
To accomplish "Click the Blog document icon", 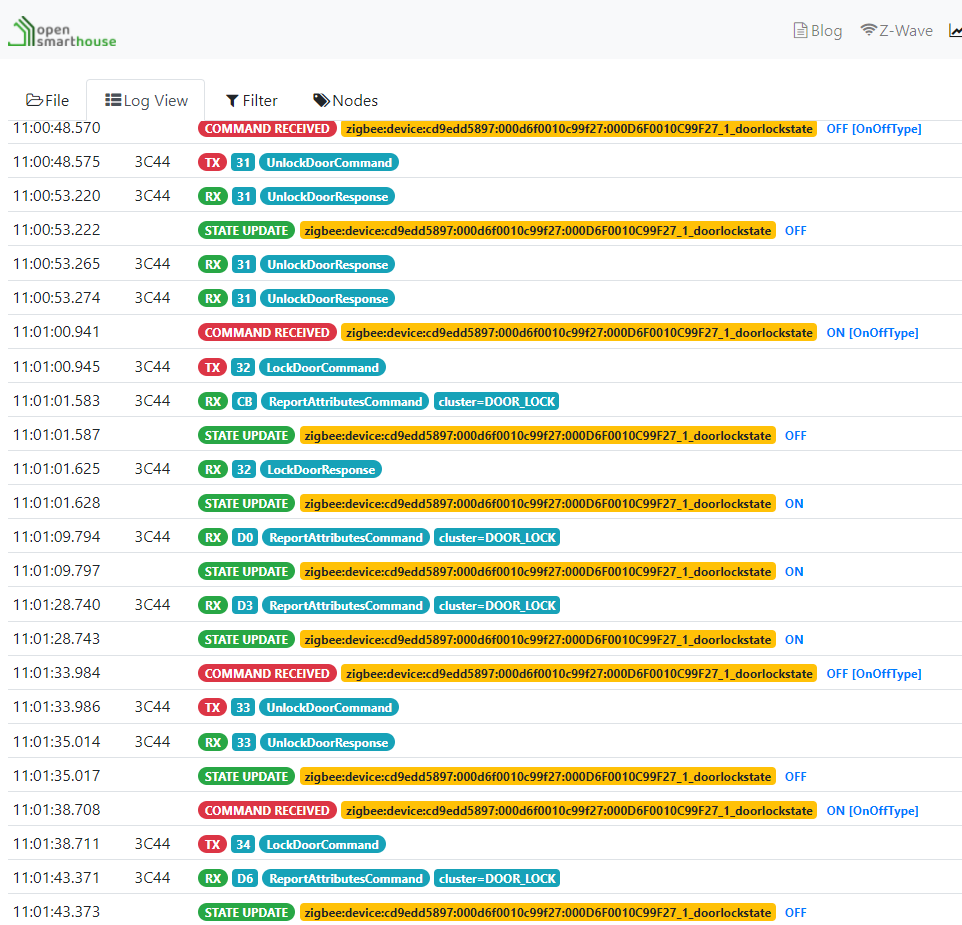I will point(800,31).
